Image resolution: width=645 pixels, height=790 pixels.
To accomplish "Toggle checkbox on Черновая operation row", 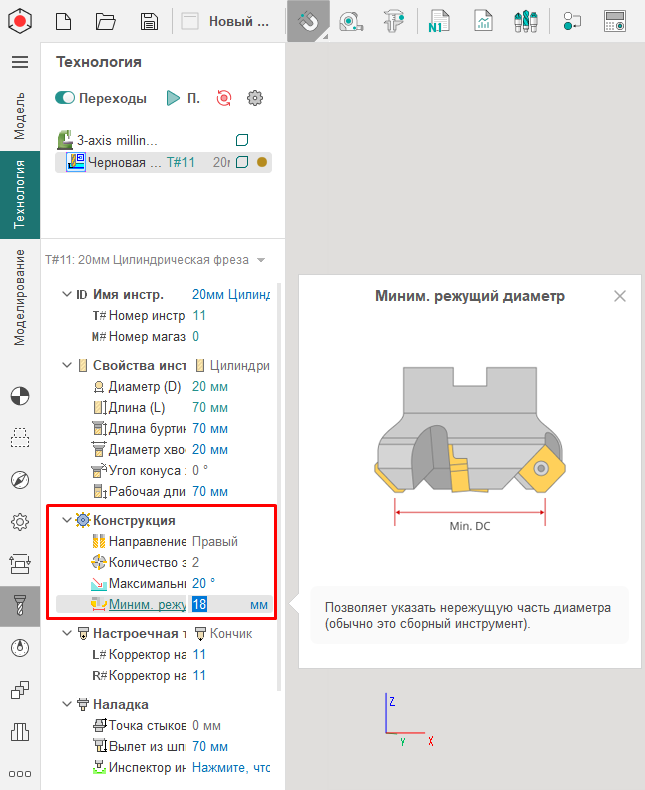I will (241, 162).
